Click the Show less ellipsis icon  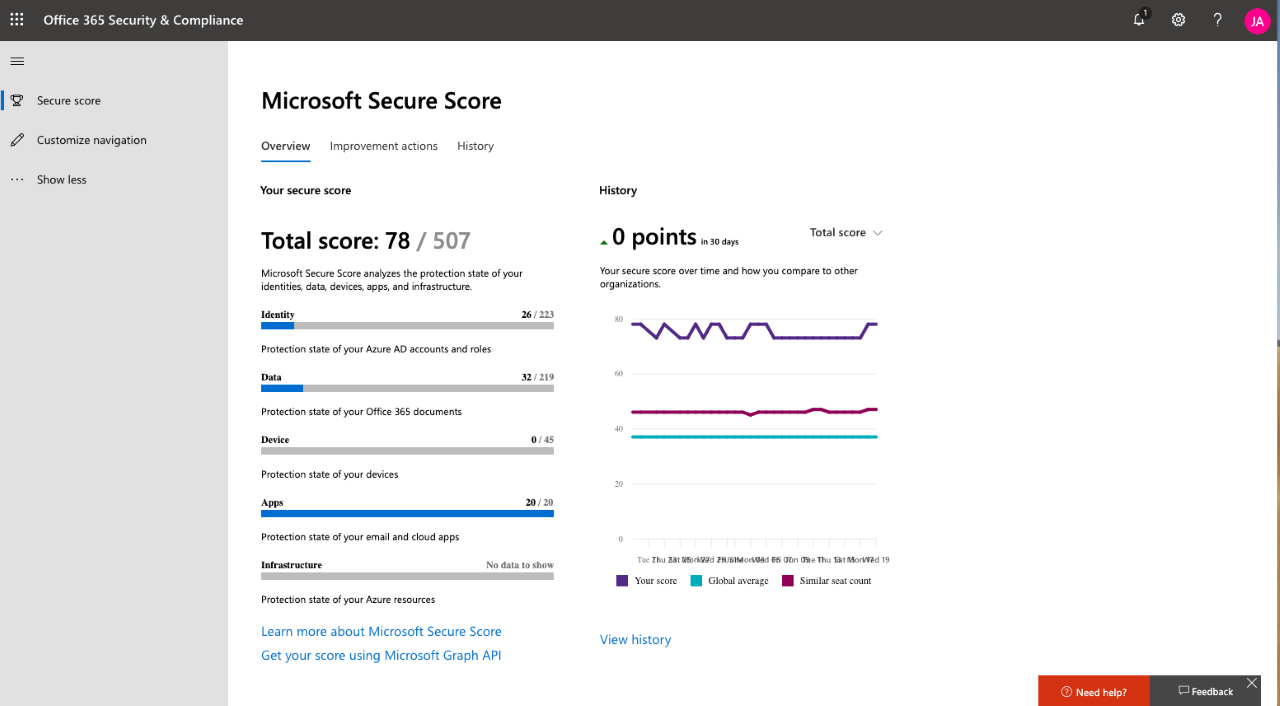[16, 179]
